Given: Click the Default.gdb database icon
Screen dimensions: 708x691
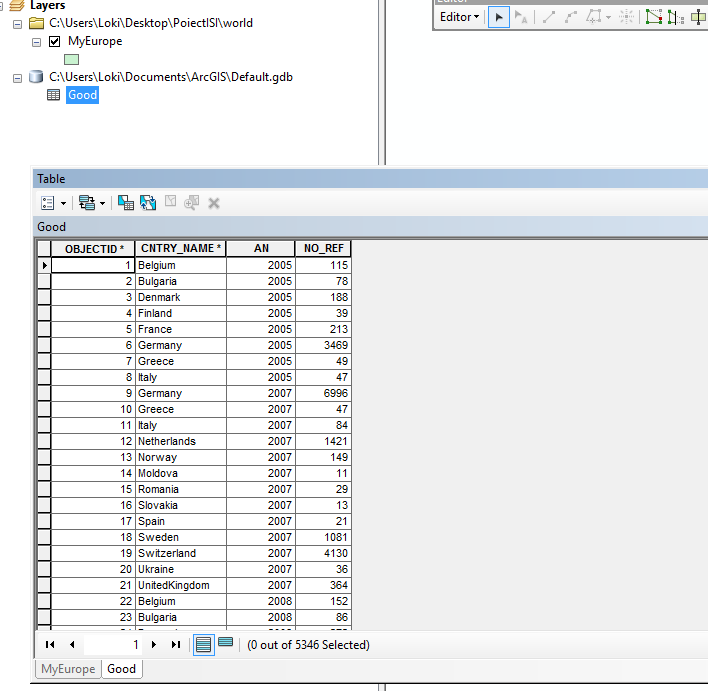Looking at the screenshot, I should pyautogui.click(x=36, y=77).
